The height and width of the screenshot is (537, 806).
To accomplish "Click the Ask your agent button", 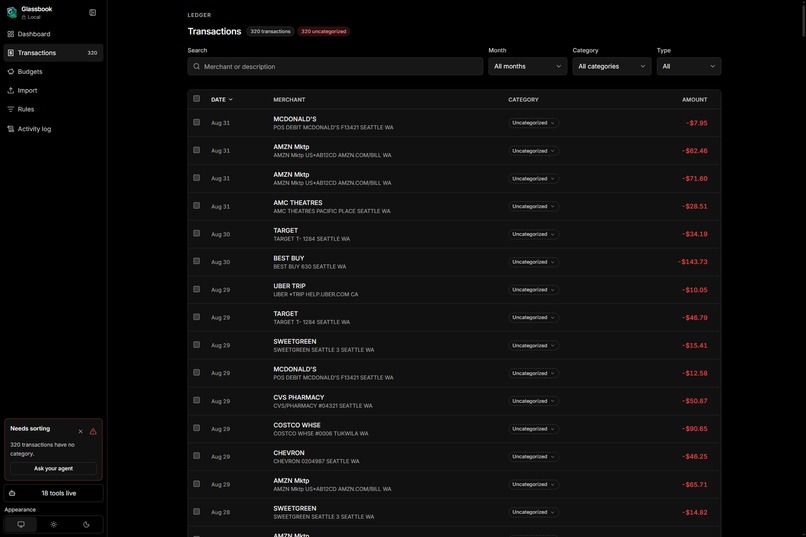I will point(53,469).
